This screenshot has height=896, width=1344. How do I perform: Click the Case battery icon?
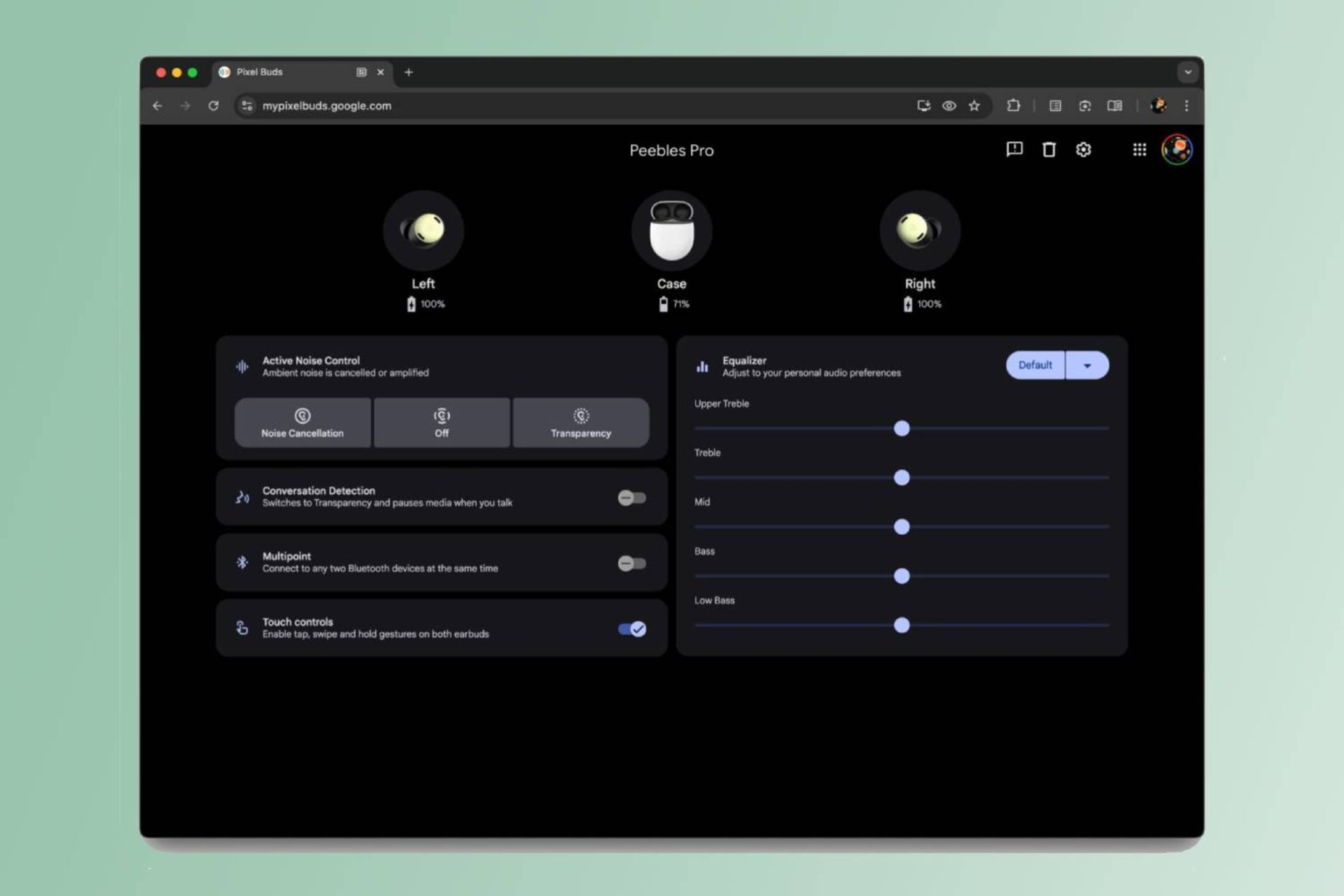coord(663,304)
